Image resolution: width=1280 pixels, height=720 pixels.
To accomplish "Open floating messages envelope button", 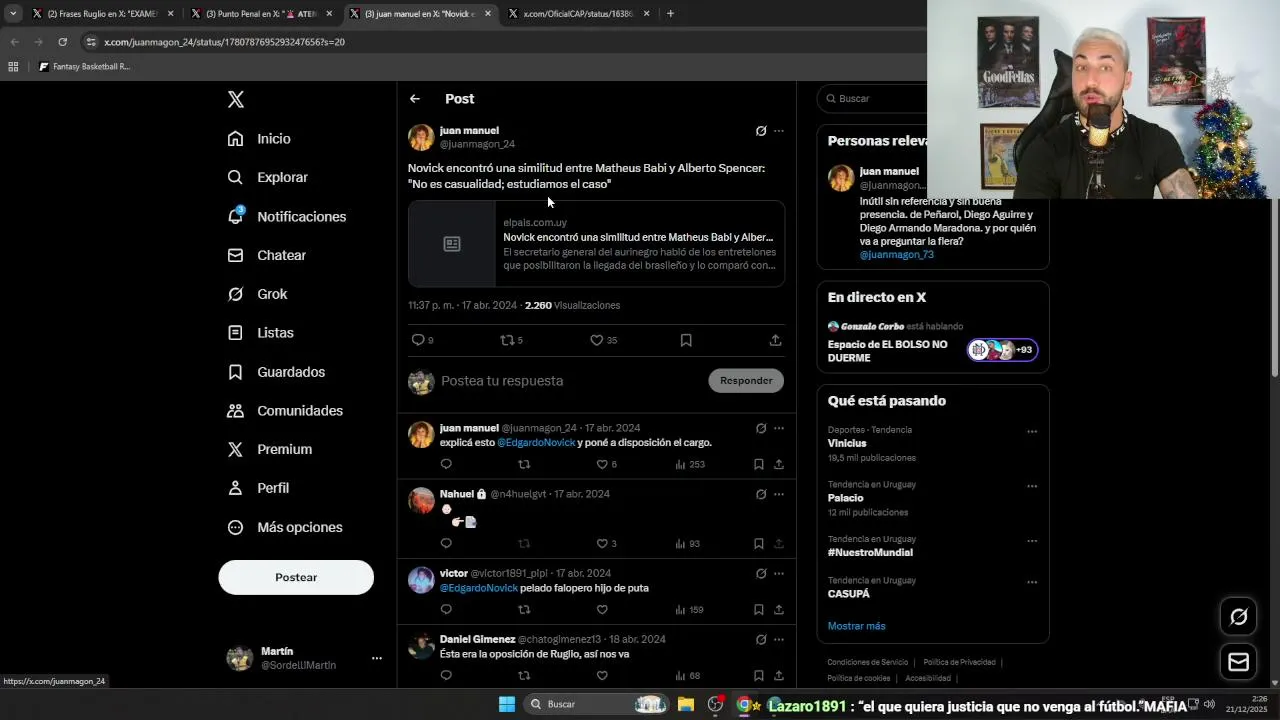I will coord(1238,662).
